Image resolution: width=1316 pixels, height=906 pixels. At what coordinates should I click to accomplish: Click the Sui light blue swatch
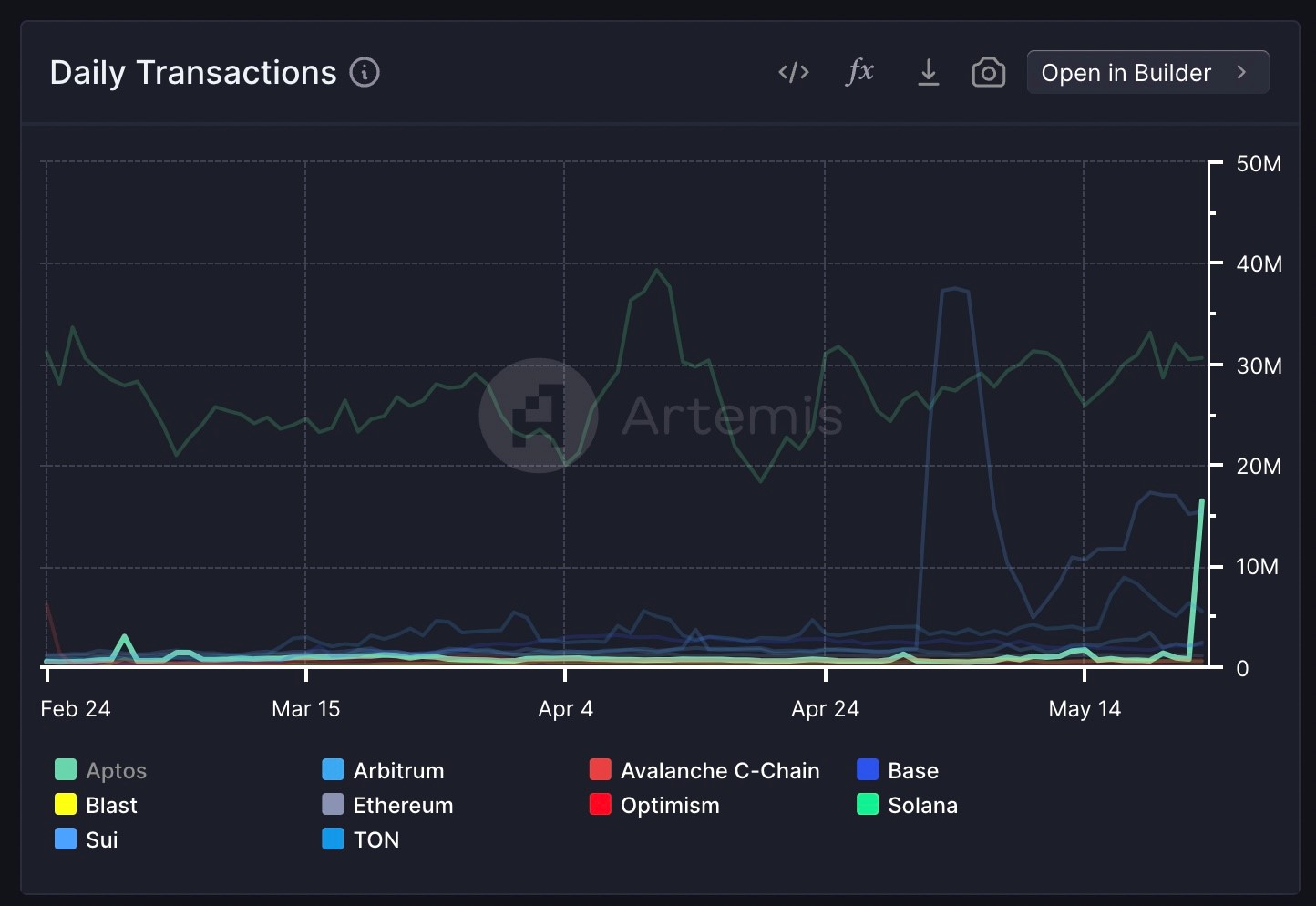tap(66, 839)
